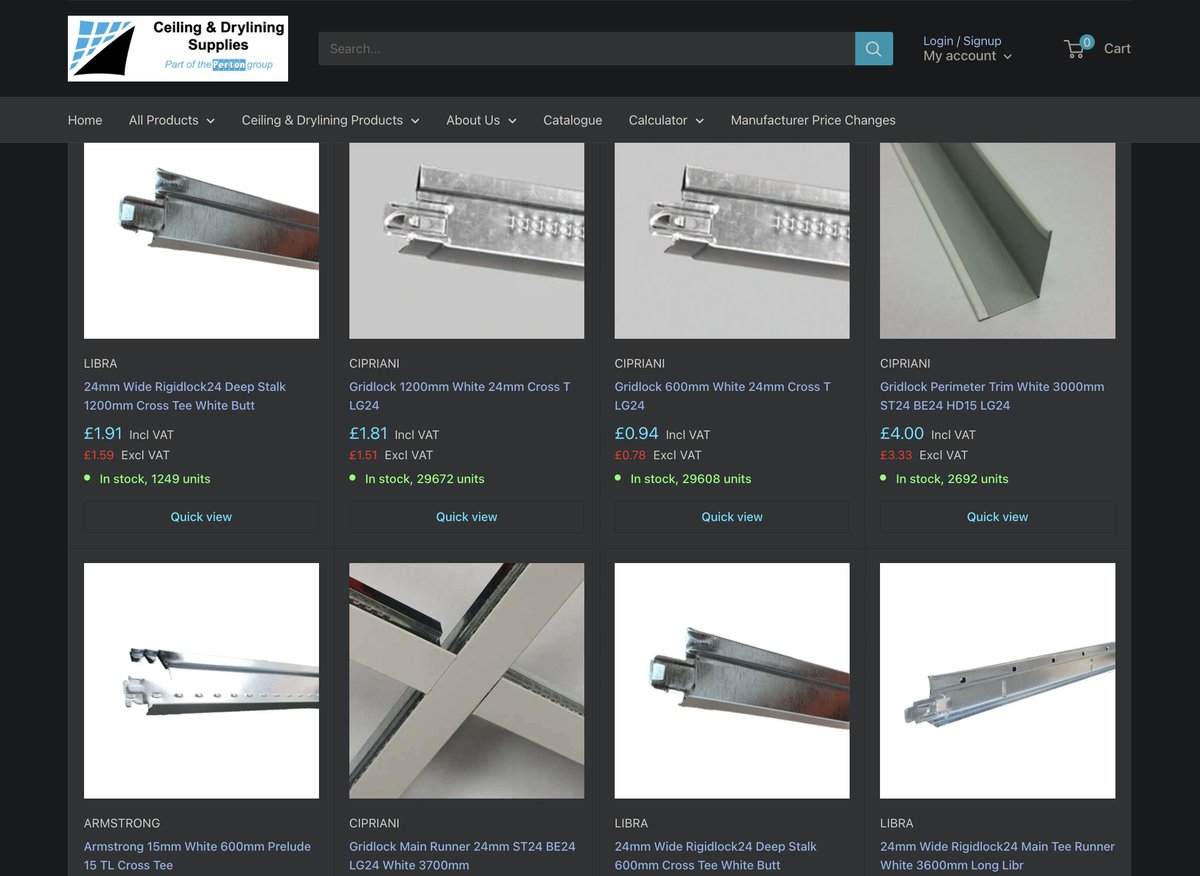Open Rigidlock24 Main Tee Runner 3600mm link

click(997, 856)
